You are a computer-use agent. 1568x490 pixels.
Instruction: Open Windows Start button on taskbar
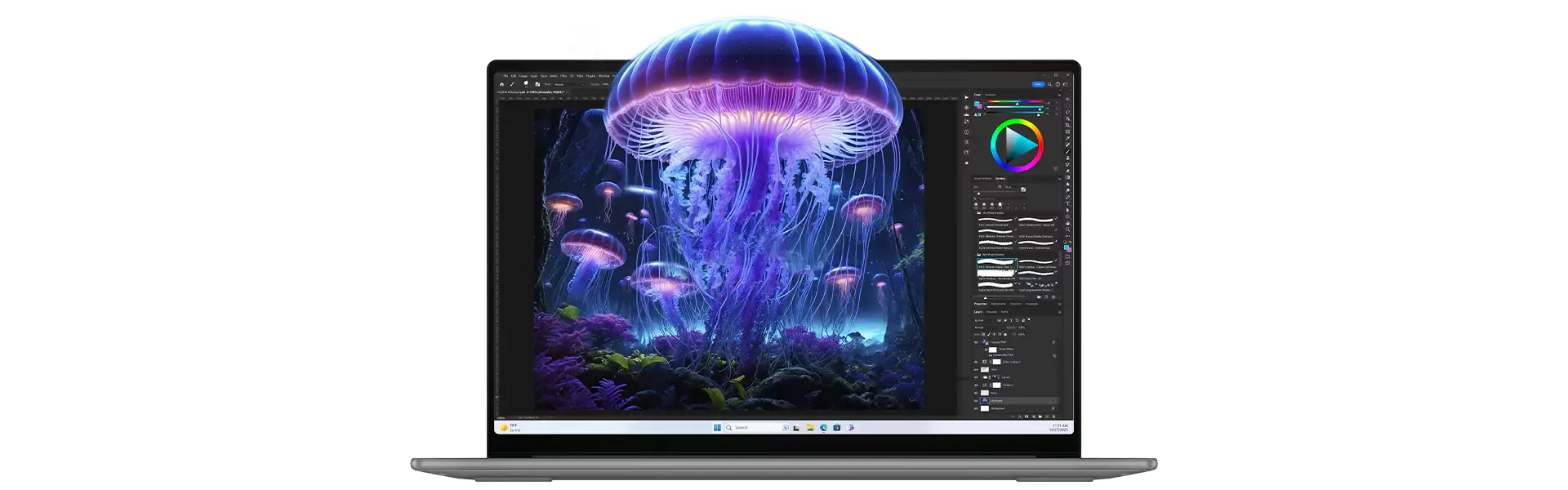coord(717,427)
